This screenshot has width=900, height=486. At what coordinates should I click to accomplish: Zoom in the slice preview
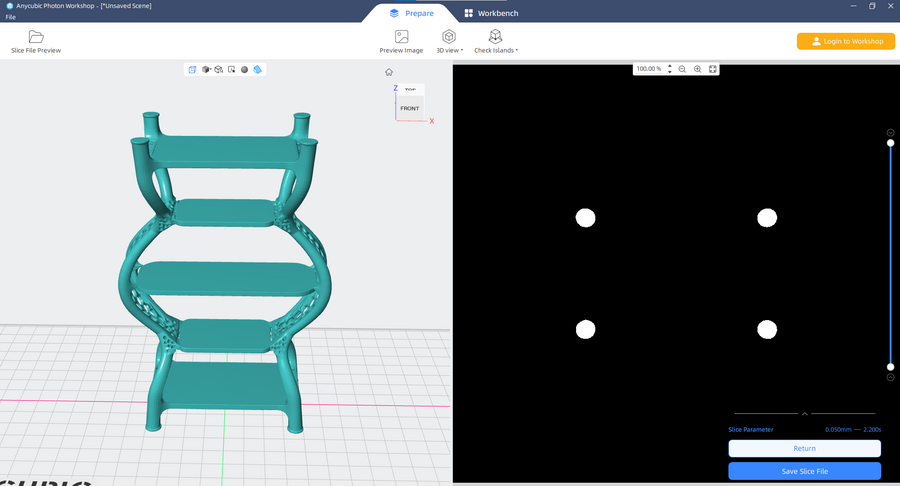point(697,69)
